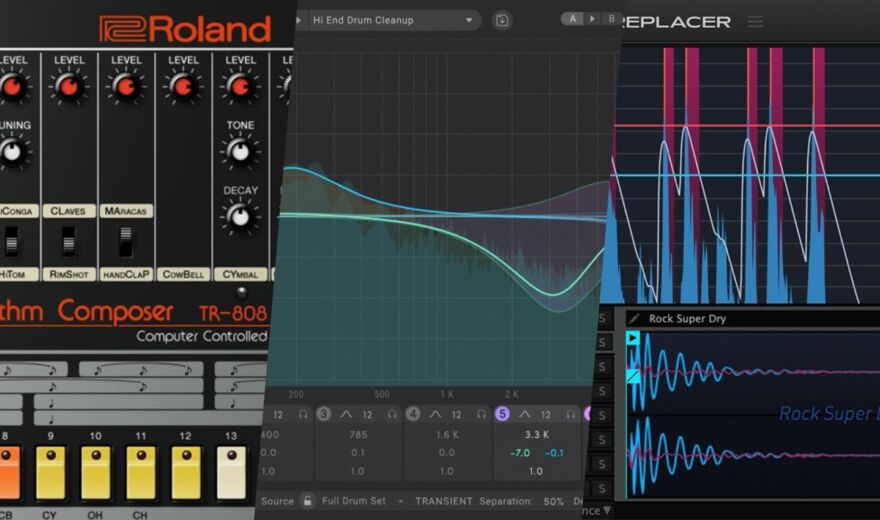Switch to comparison state B
Viewport: 880px width, 520px height.
pyautogui.click(x=611, y=19)
